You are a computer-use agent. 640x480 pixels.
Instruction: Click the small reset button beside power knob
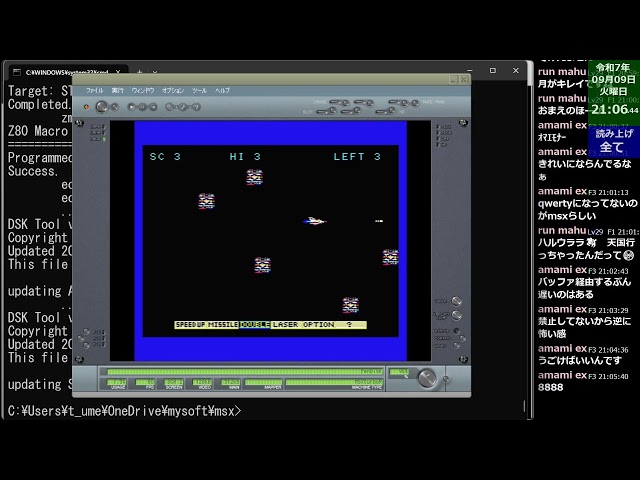115,107
